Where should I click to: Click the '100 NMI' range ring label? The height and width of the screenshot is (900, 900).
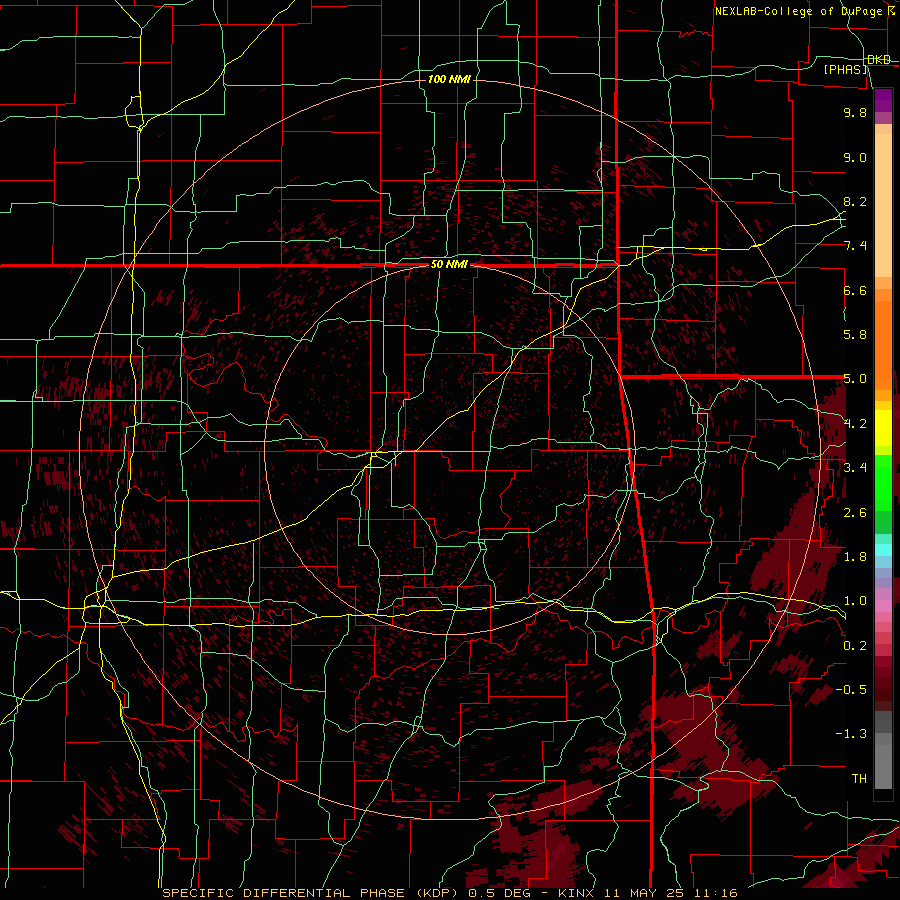click(449, 79)
